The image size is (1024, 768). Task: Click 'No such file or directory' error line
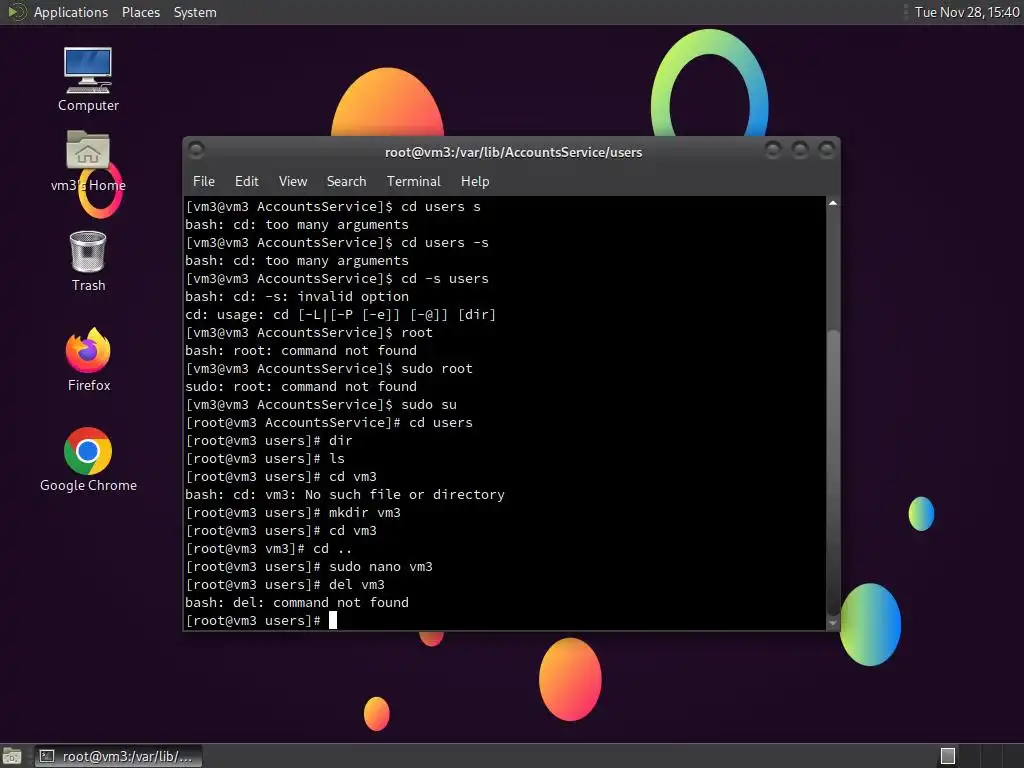(x=345, y=494)
